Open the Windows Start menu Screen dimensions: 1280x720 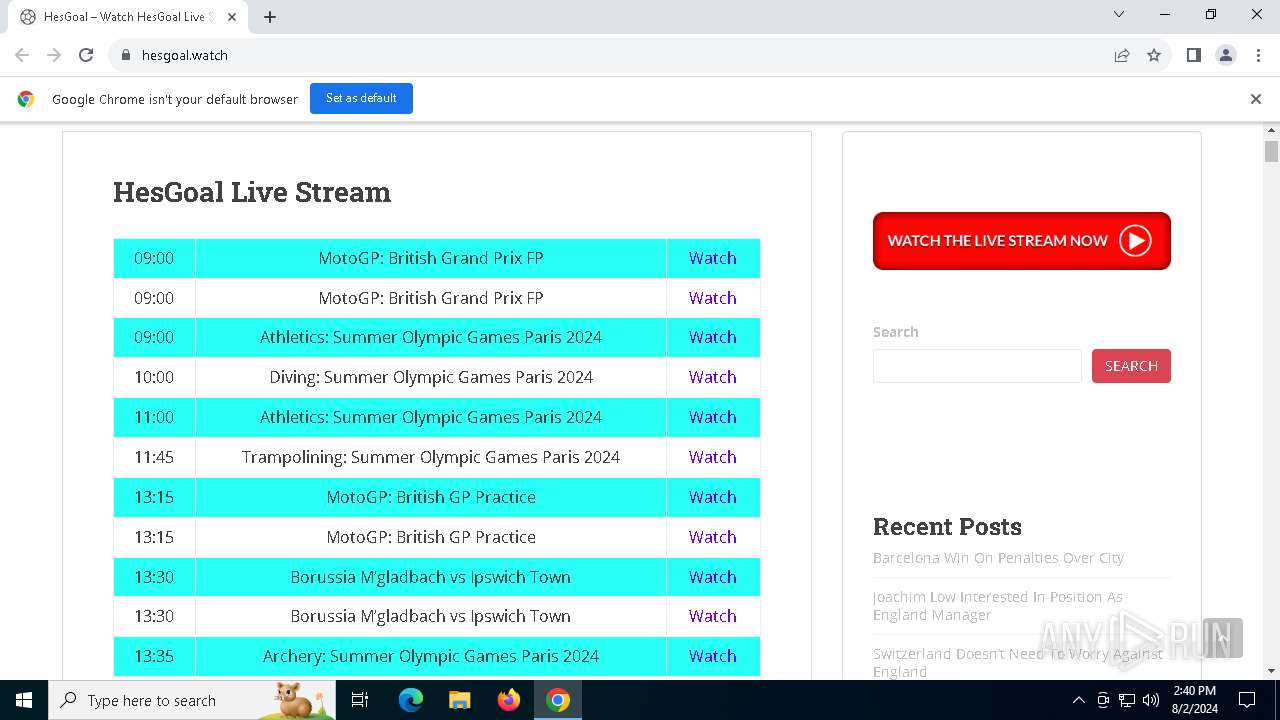(x=24, y=700)
